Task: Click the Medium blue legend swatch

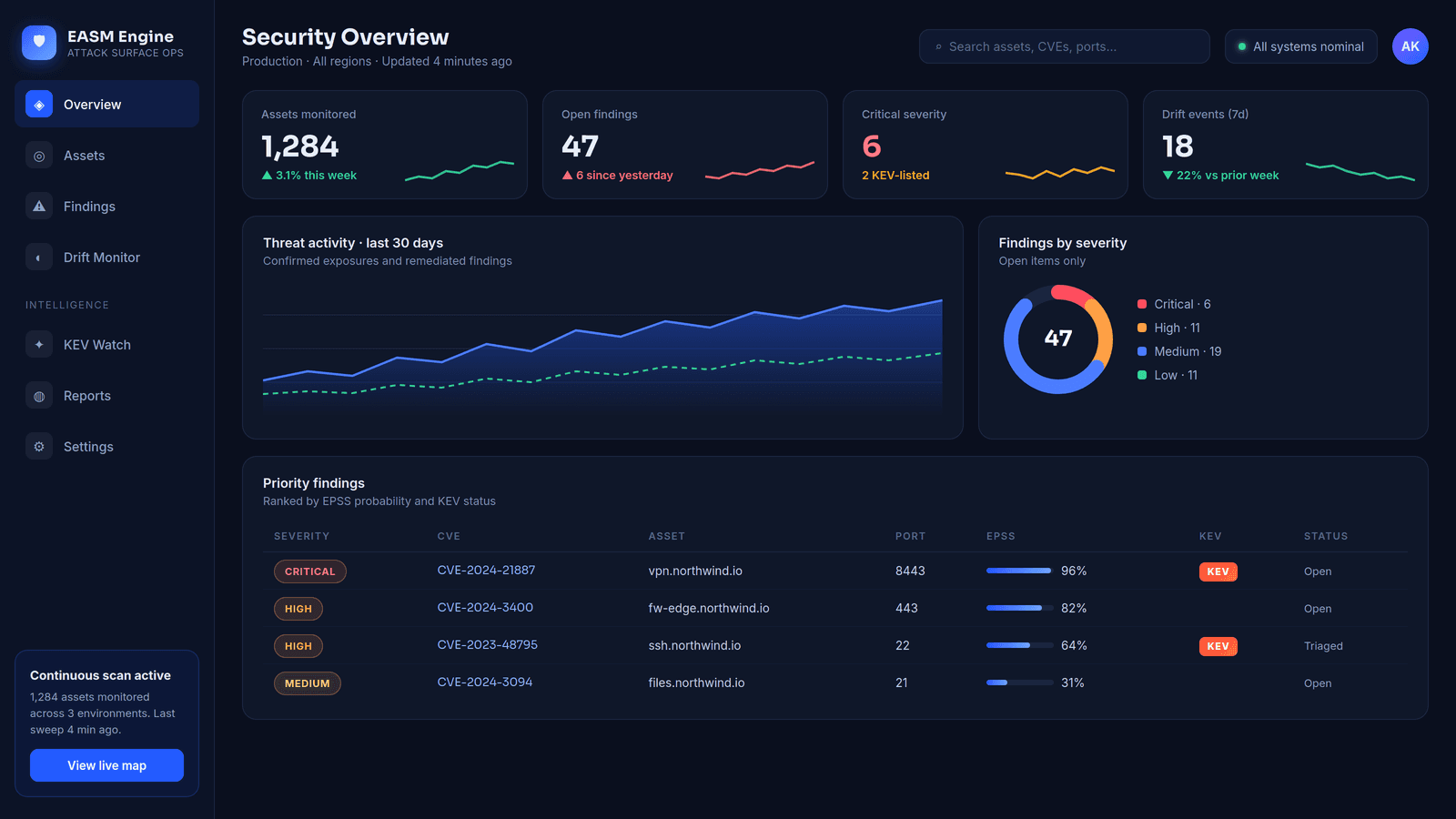Action: pyautogui.click(x=1142, y=351)
